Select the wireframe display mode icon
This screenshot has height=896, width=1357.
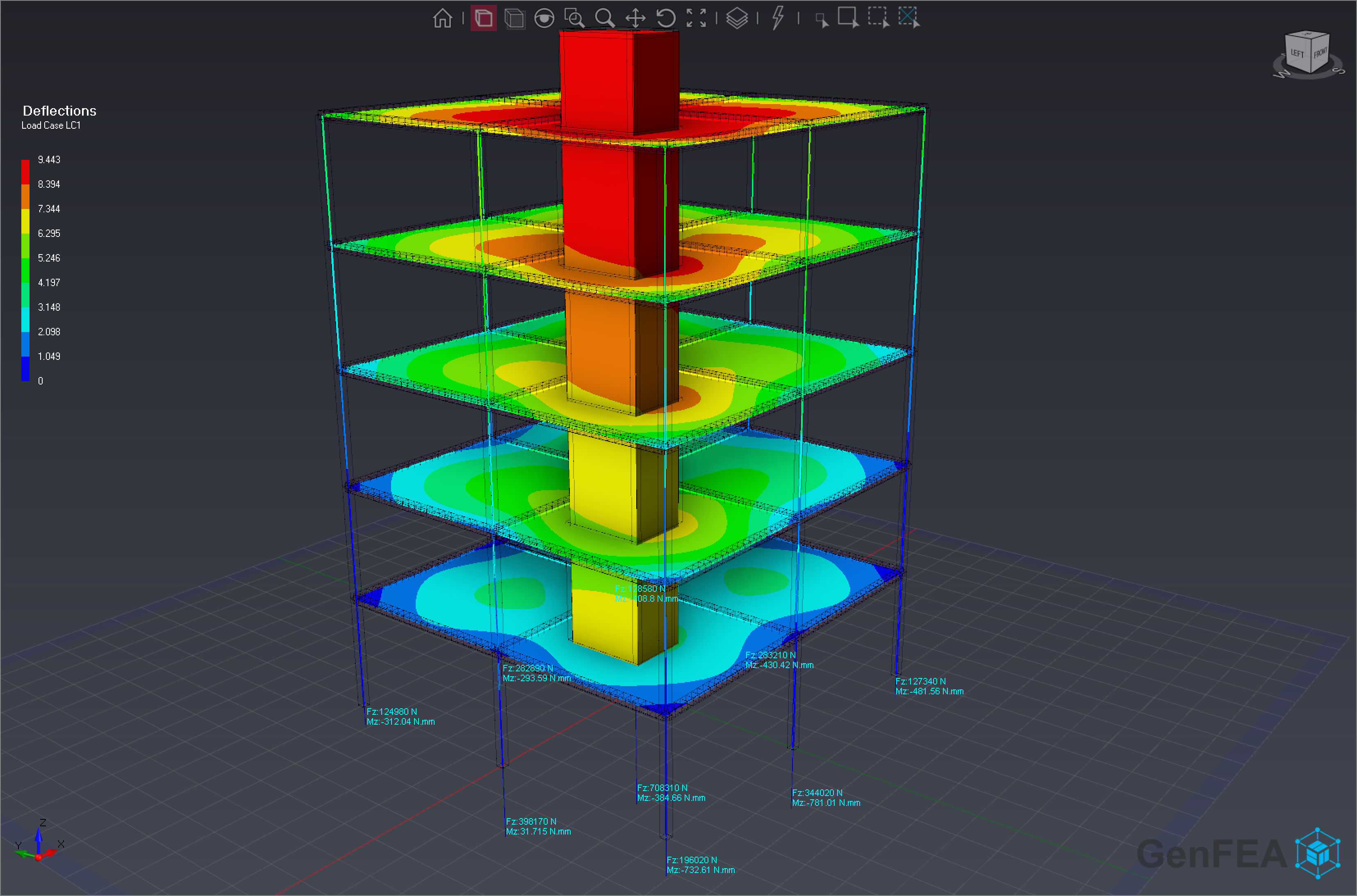[x=515, y=18]
